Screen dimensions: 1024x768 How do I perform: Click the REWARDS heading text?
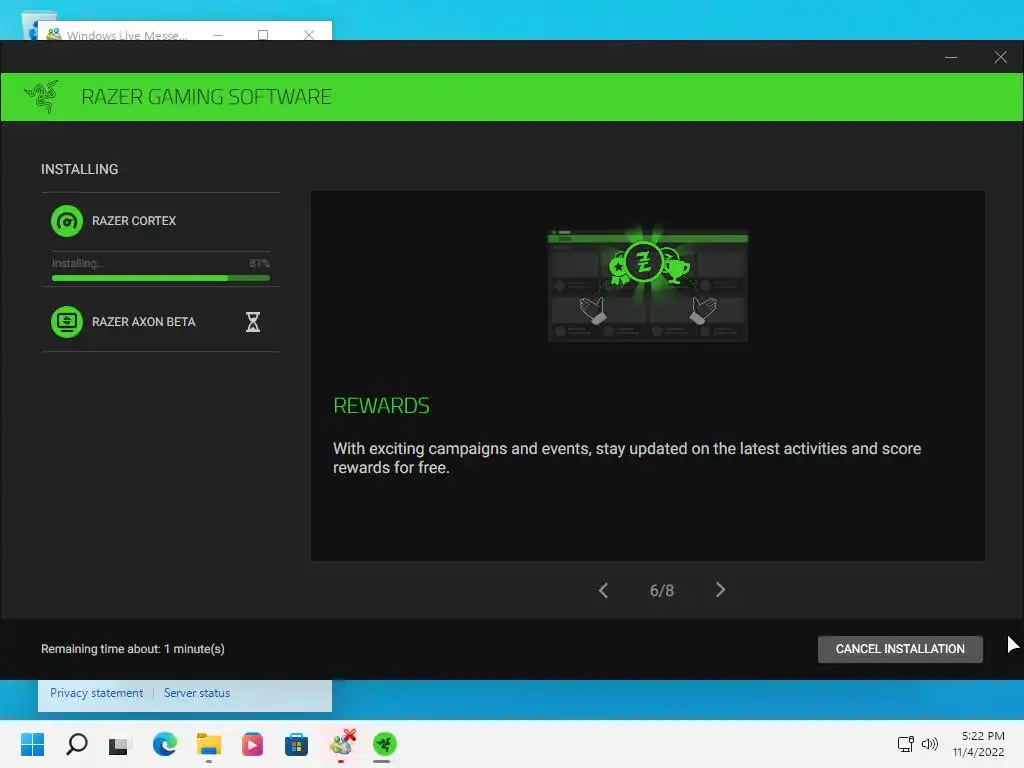381,406
